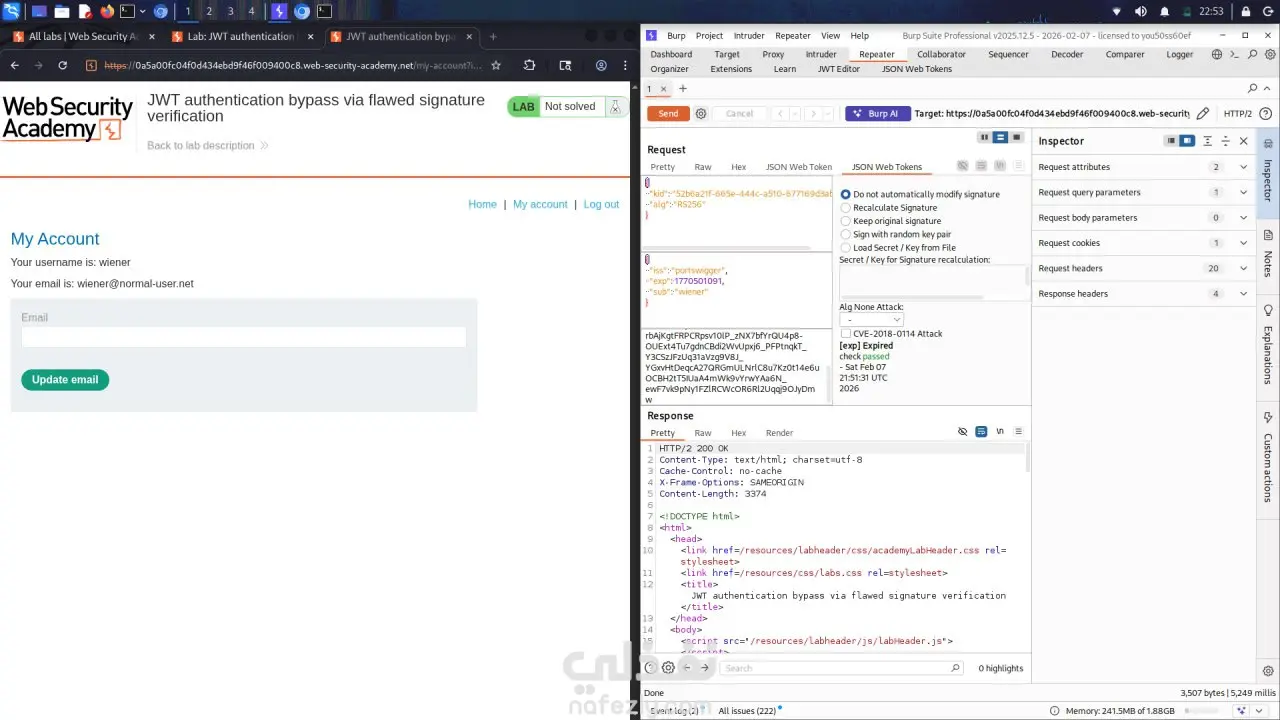Viewport: 1280px width, 720px height.
Task: Reload the browser page
Action: pos(63,65)
